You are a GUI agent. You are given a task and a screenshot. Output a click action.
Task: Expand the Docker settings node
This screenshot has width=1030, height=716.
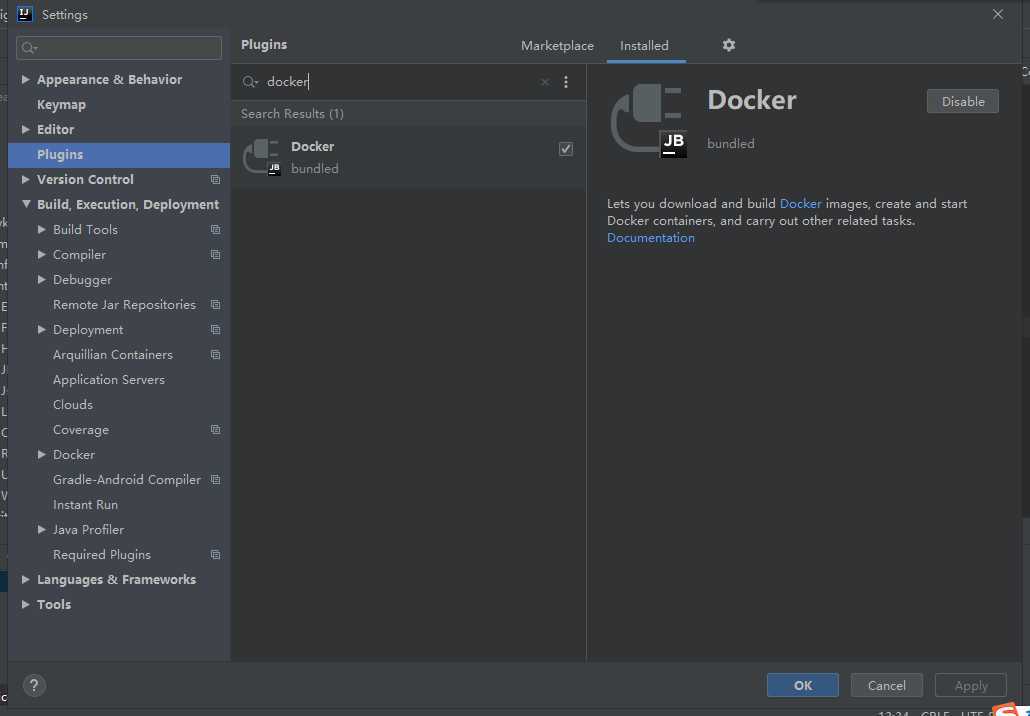[41, 455]
